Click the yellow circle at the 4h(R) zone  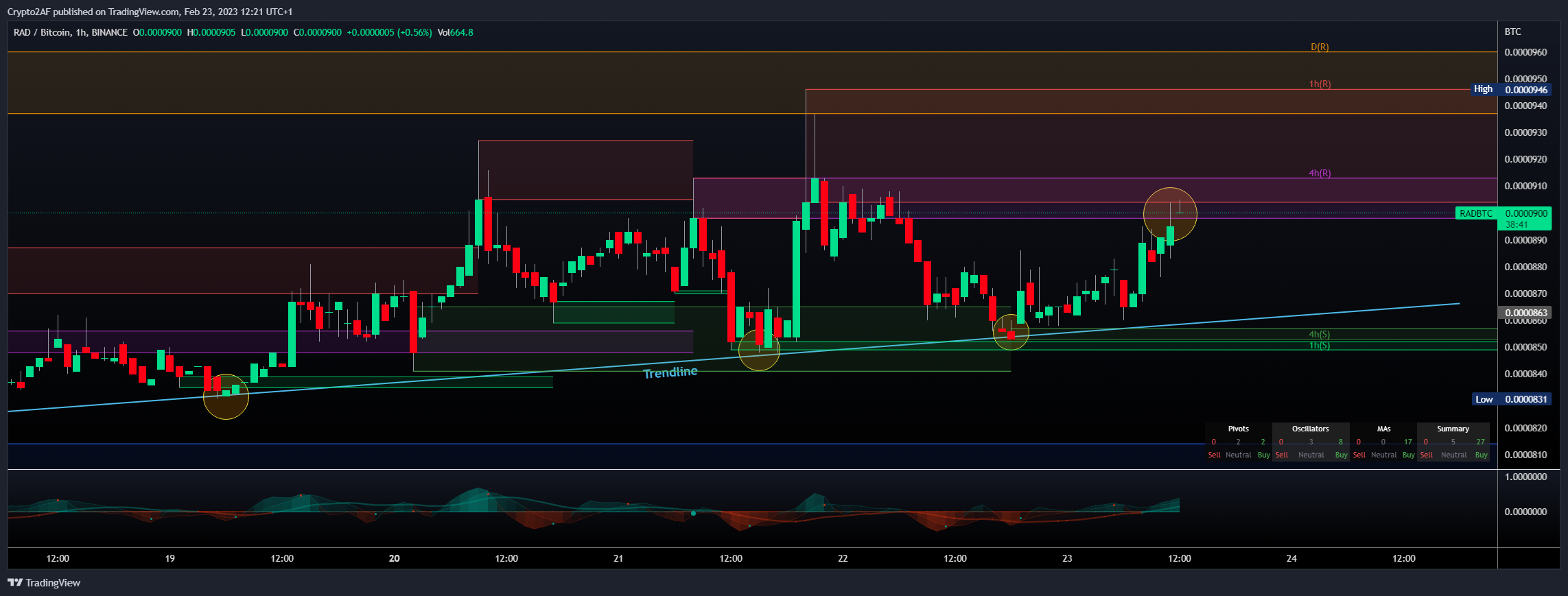(x=1170, y=214)
